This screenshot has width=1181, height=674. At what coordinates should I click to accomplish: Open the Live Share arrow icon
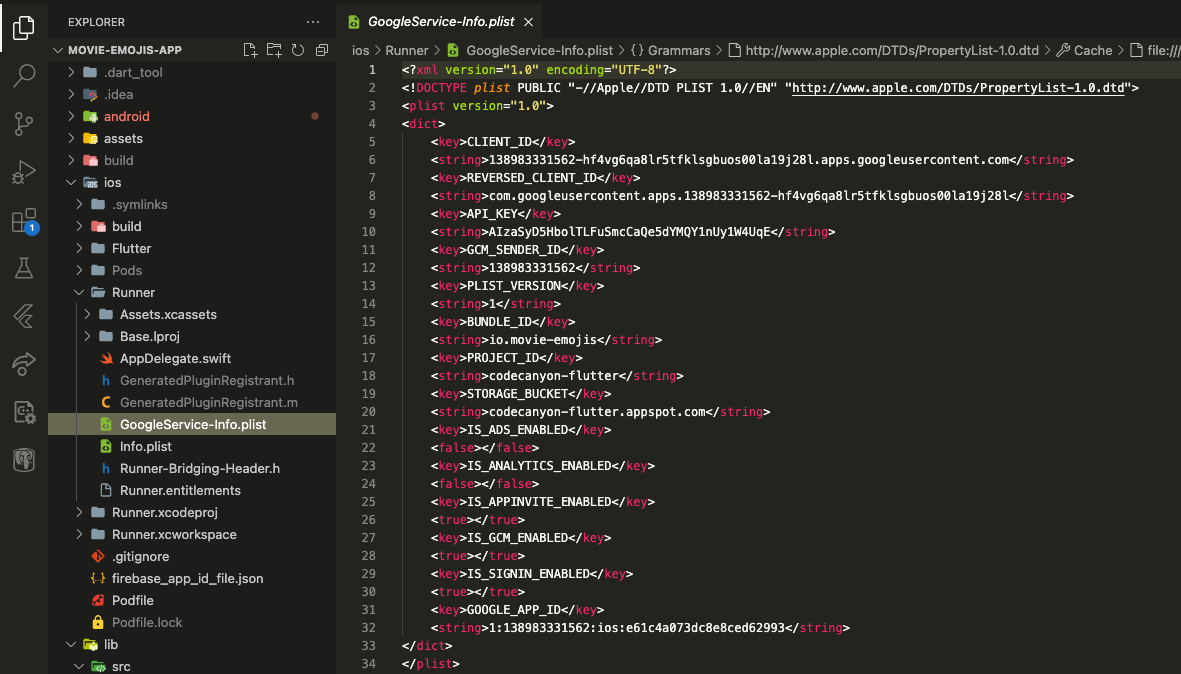coord(23,364)
